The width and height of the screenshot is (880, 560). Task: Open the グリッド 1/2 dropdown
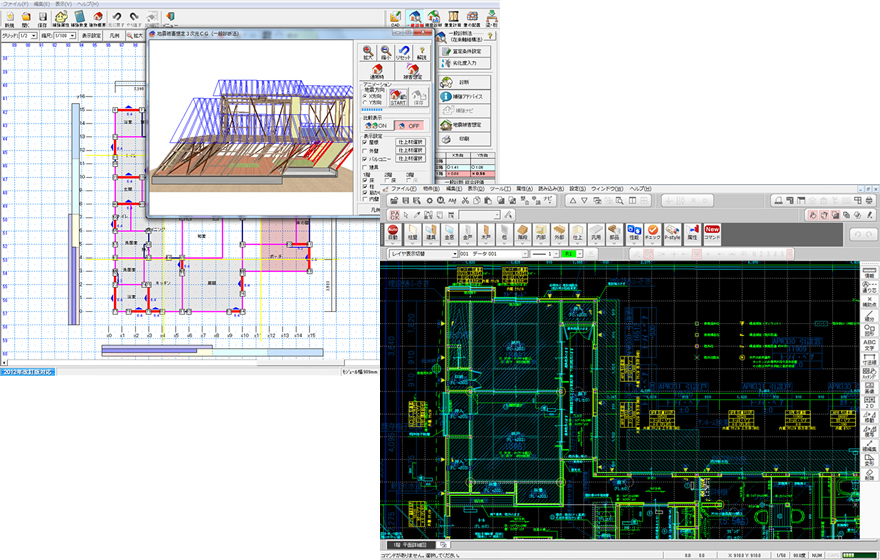click(35, 36)
